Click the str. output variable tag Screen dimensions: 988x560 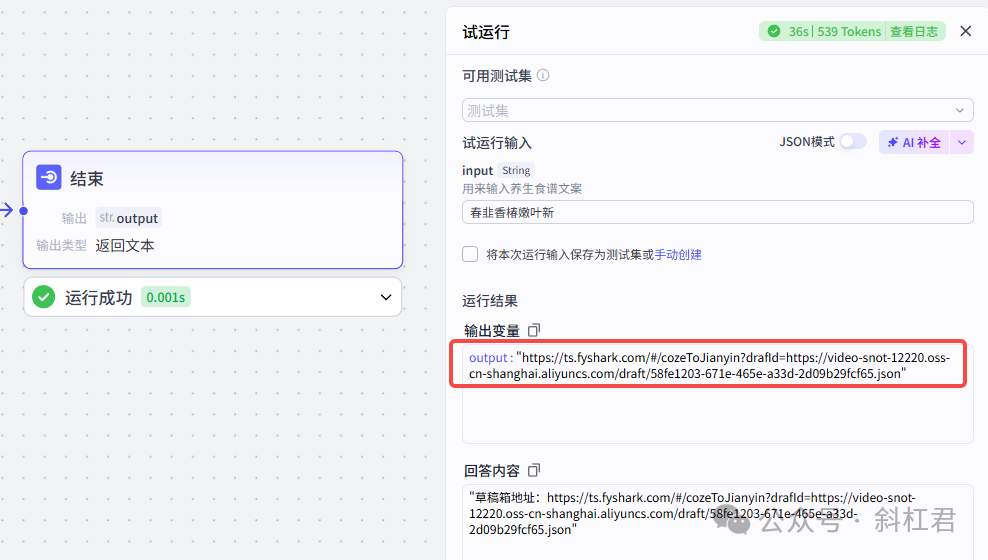coord(129,218)
